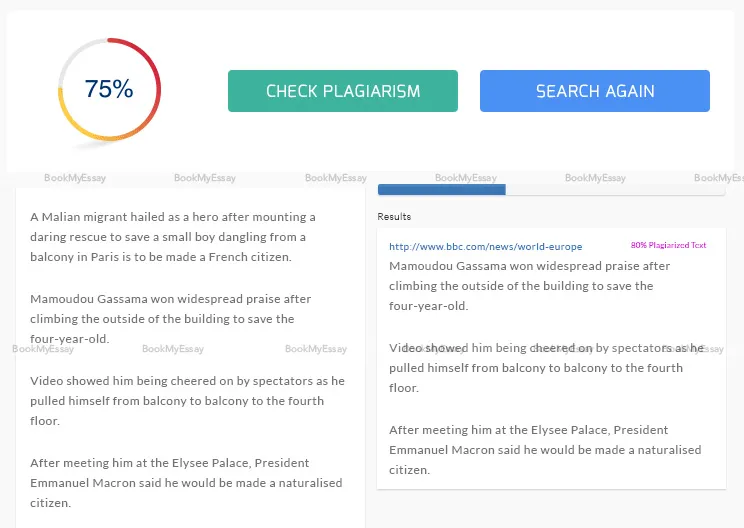Click the grey unfilled part of progress bar
The width and height of the screenshot is (744, 528).
(615, 190)
